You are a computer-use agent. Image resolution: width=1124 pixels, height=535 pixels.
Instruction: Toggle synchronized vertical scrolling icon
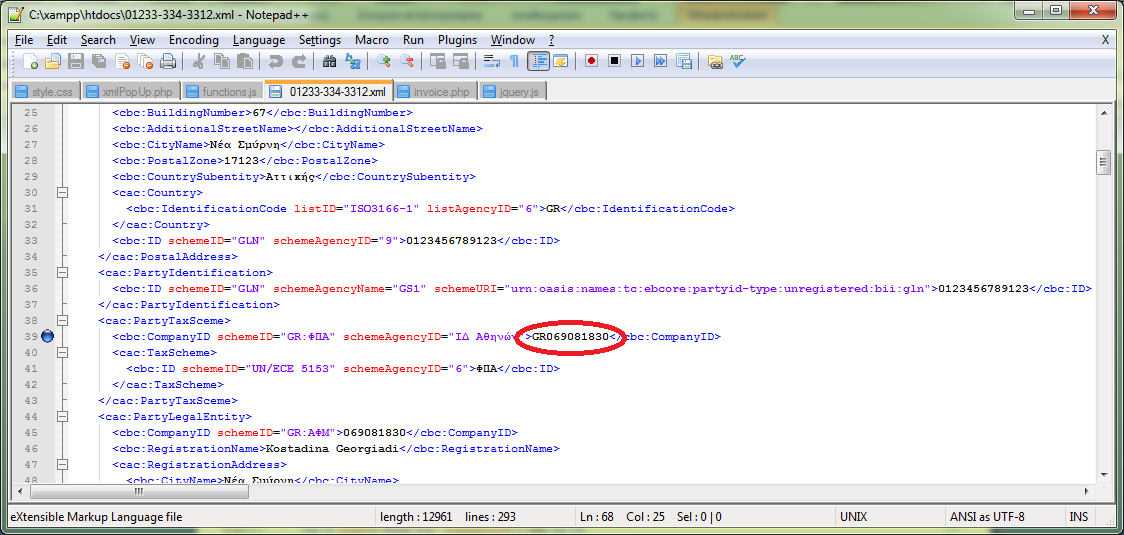coord(437,62)
